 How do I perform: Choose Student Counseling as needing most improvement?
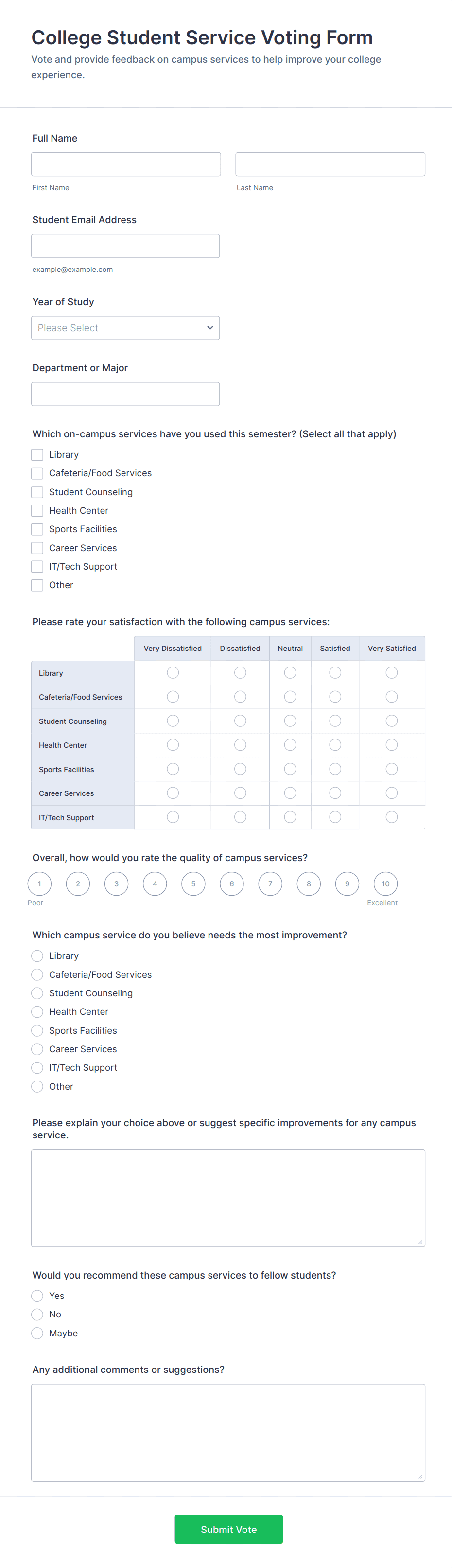coord(37,993)
